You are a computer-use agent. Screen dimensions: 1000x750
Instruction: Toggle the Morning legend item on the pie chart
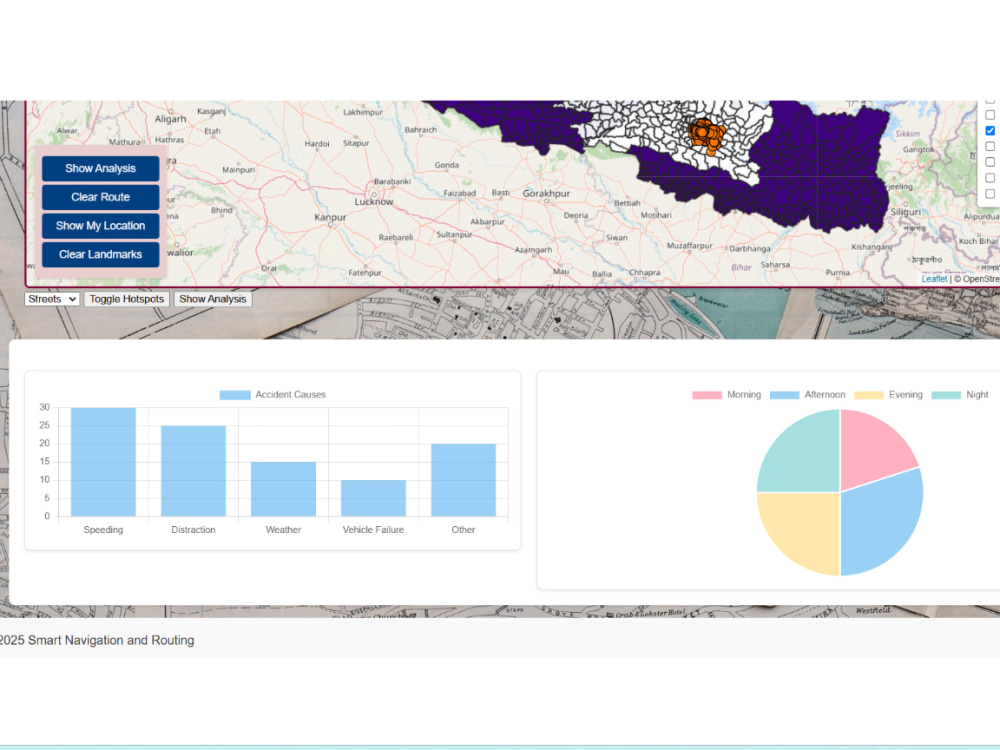click(x=726, y=395)
